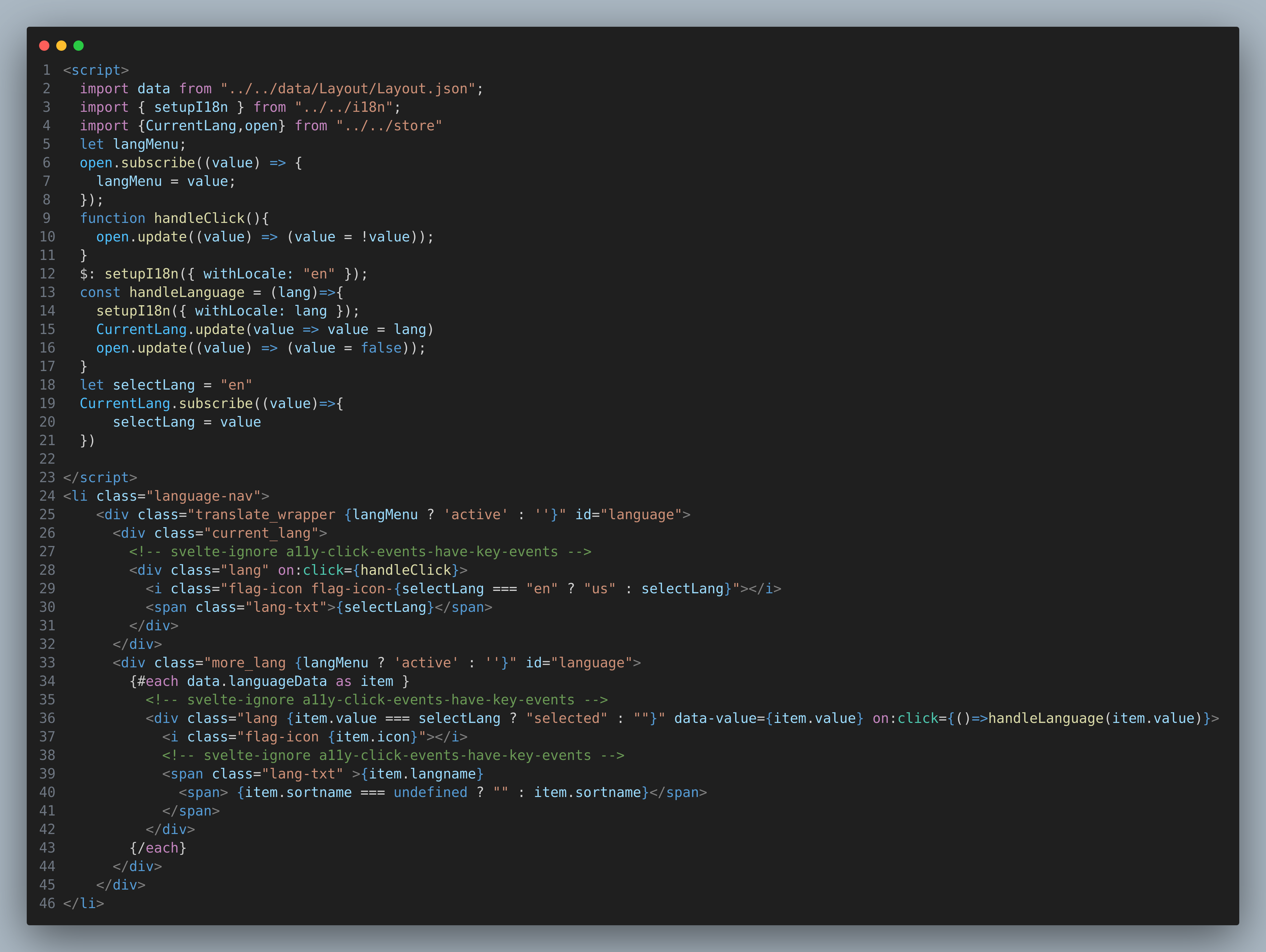Click the !value expression on line 10
Image resolution: width=1266 pixels, height=952 pixels.
[385, 237]
